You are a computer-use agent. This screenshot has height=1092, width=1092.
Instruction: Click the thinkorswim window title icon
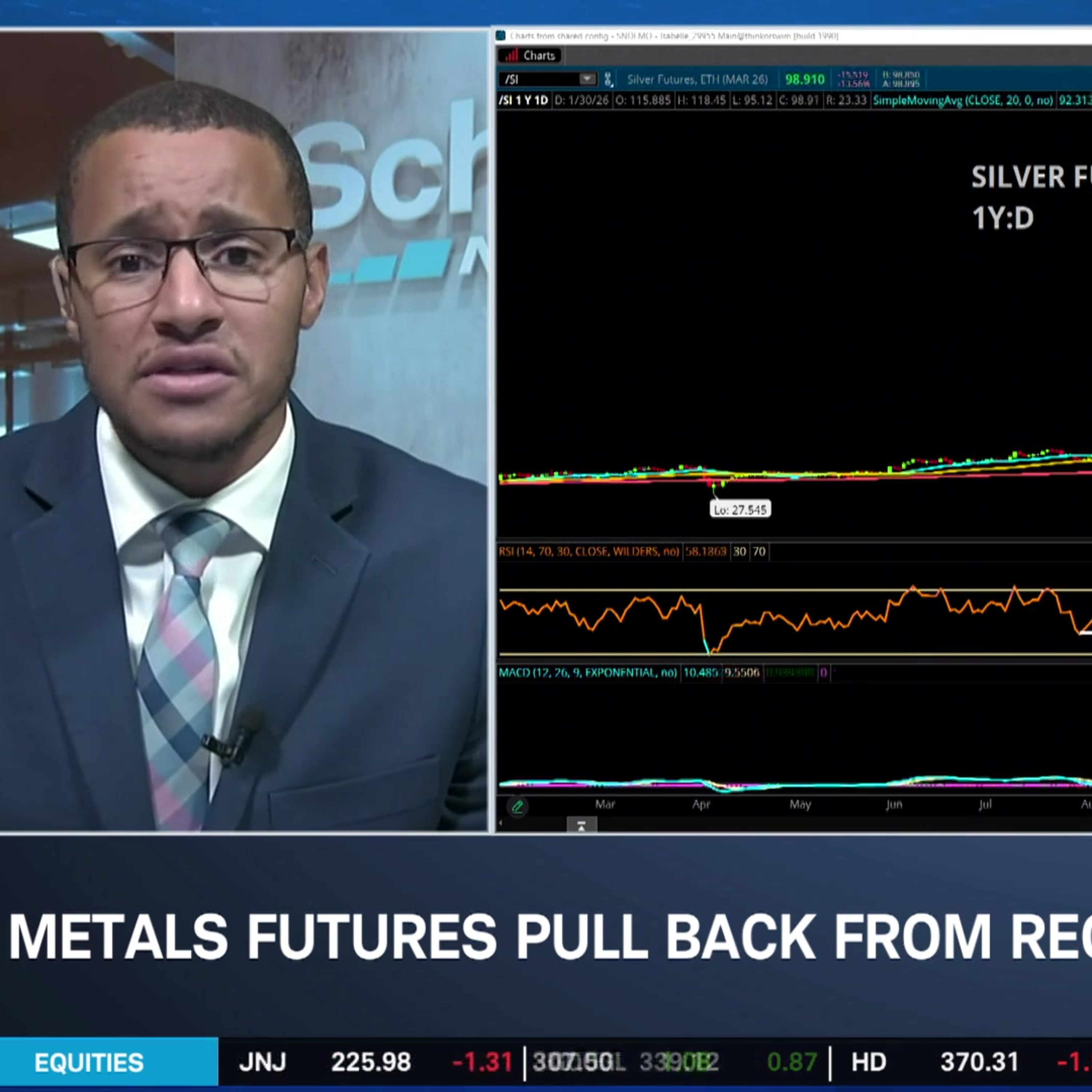click(x=501, y=36)
